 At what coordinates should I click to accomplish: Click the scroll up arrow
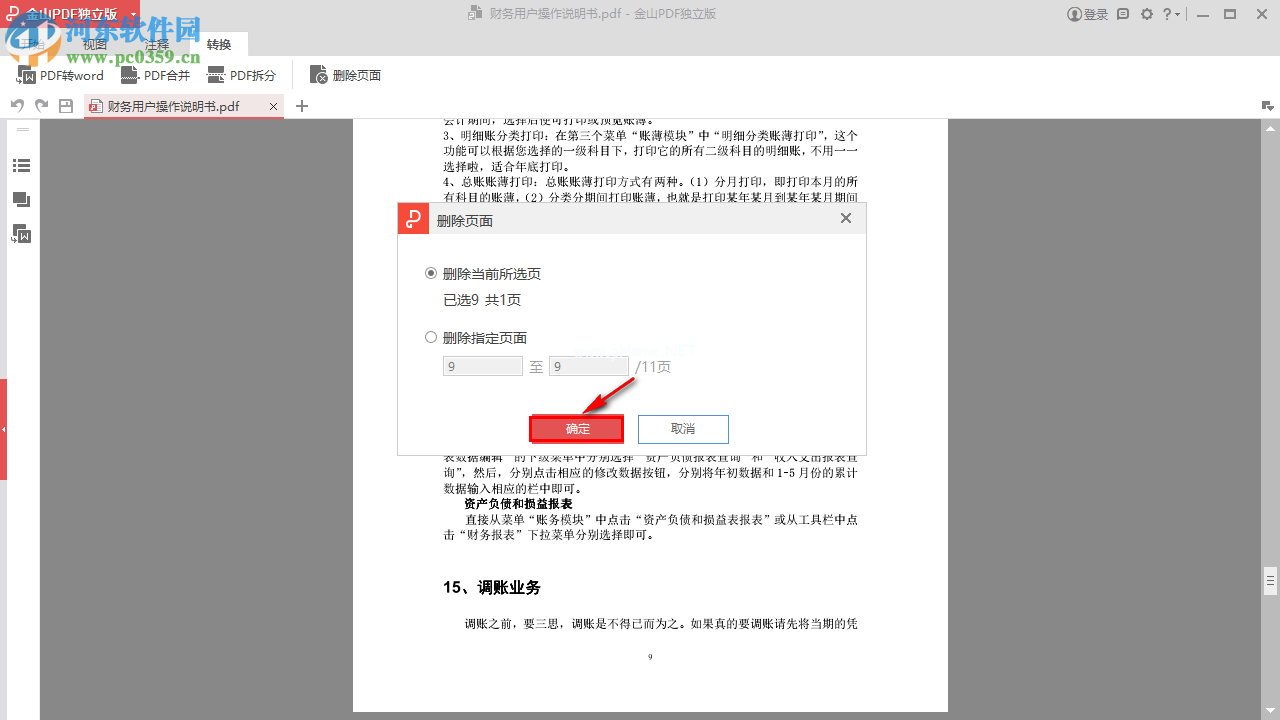tap(1271, 128)
